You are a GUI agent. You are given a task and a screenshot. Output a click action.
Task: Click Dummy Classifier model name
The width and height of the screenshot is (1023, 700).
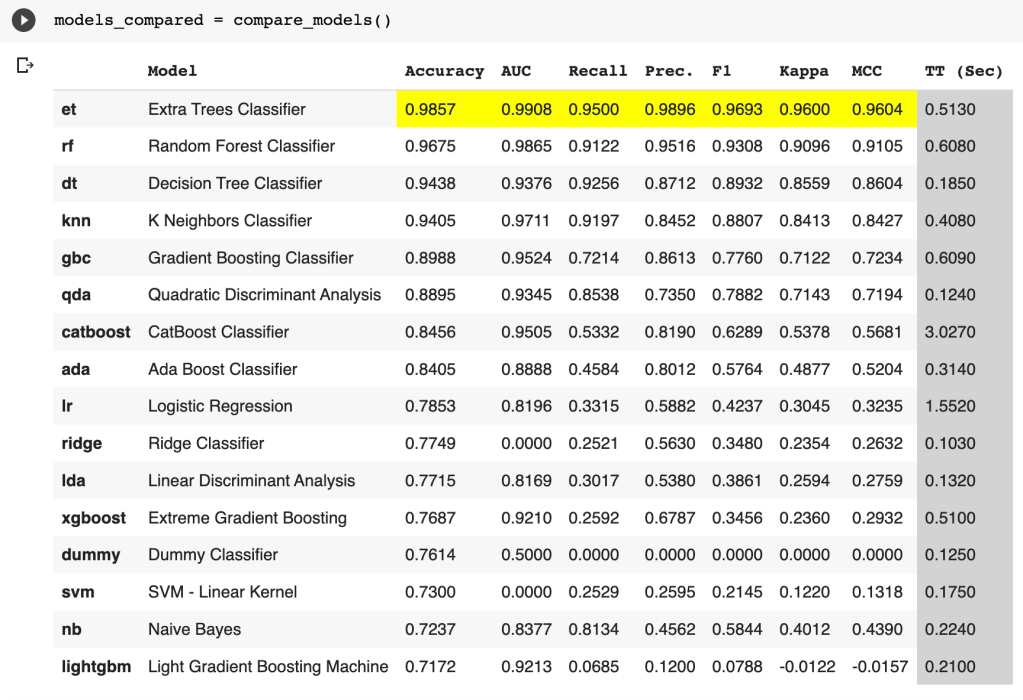click(212, 555)
